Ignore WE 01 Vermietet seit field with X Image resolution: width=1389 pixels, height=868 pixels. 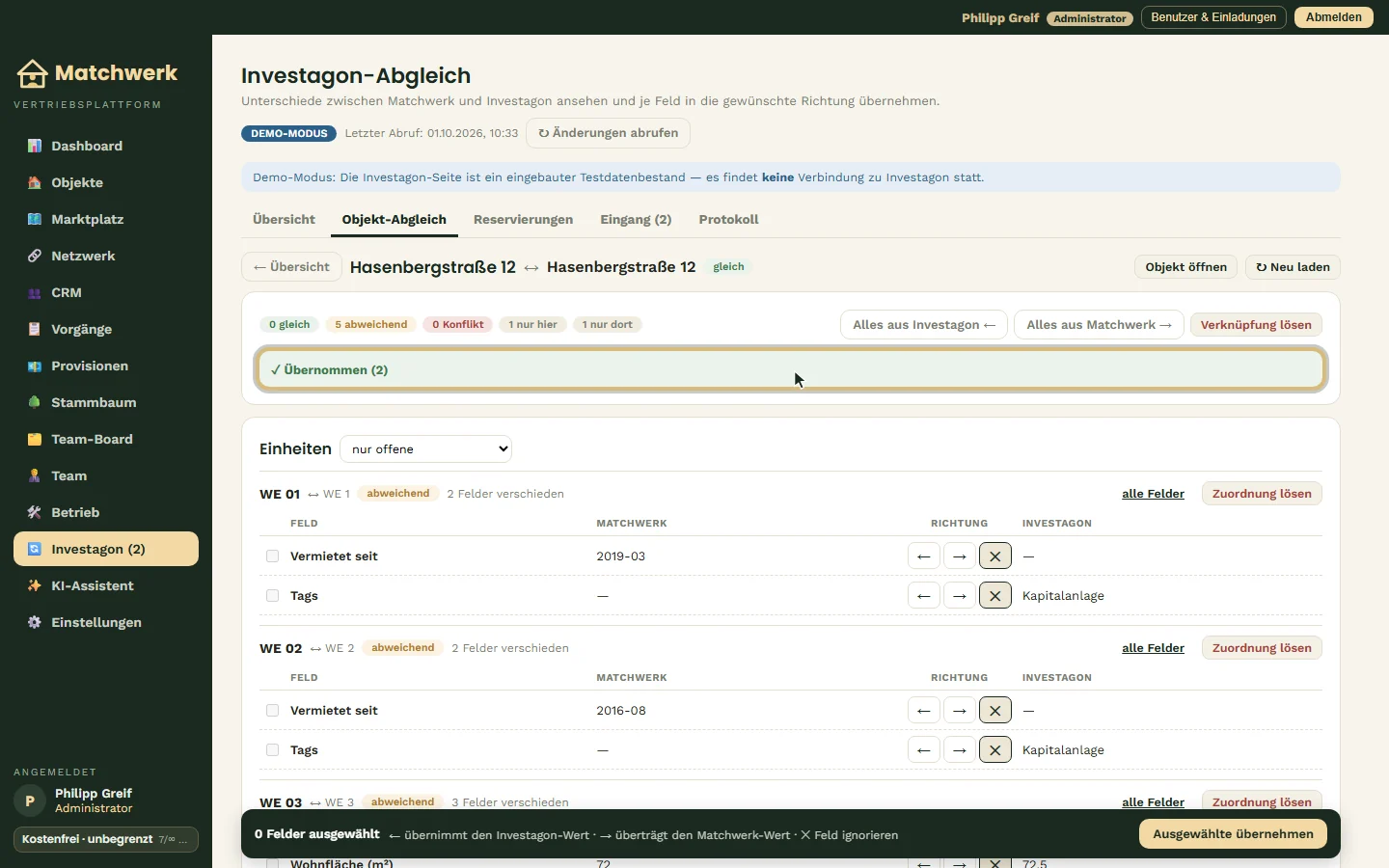(995, 556)
